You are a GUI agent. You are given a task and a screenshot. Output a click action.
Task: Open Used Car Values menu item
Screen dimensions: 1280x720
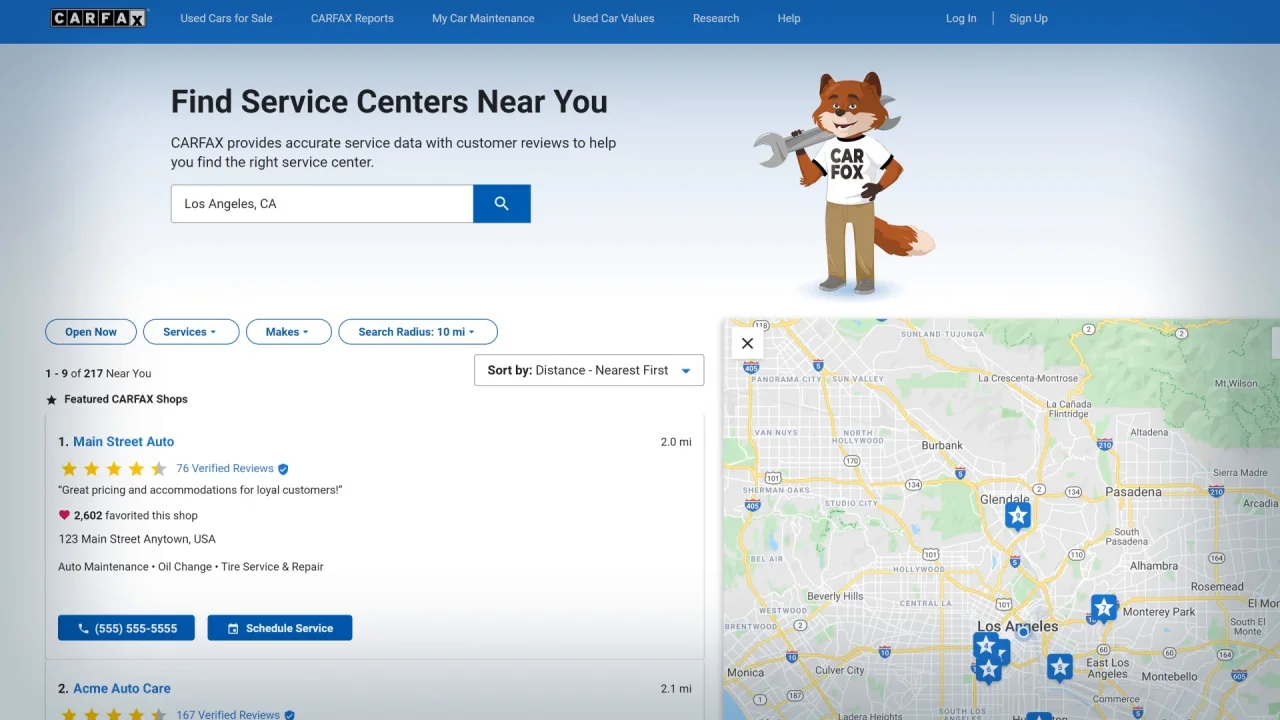pos(613,18)
